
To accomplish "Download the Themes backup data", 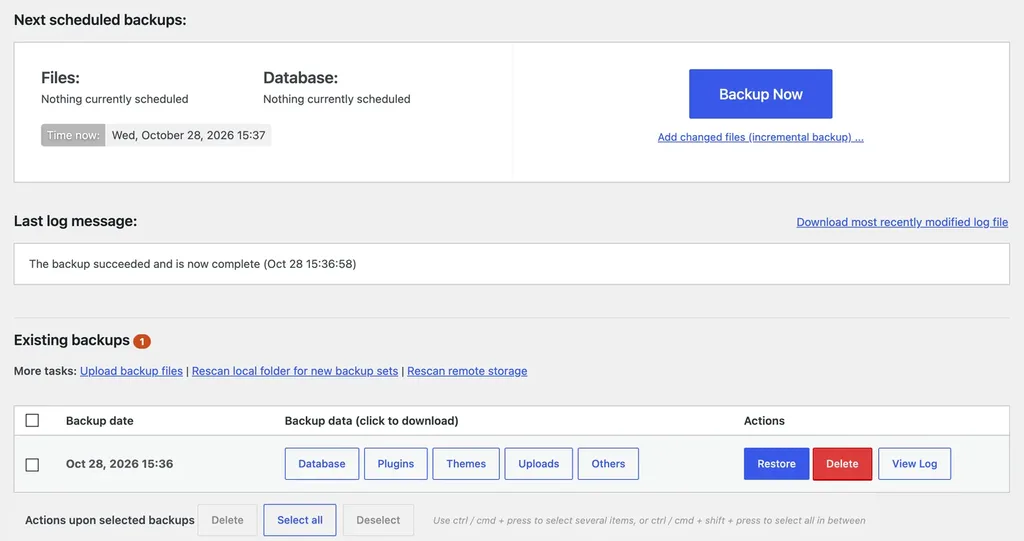I will pos(466,464).
